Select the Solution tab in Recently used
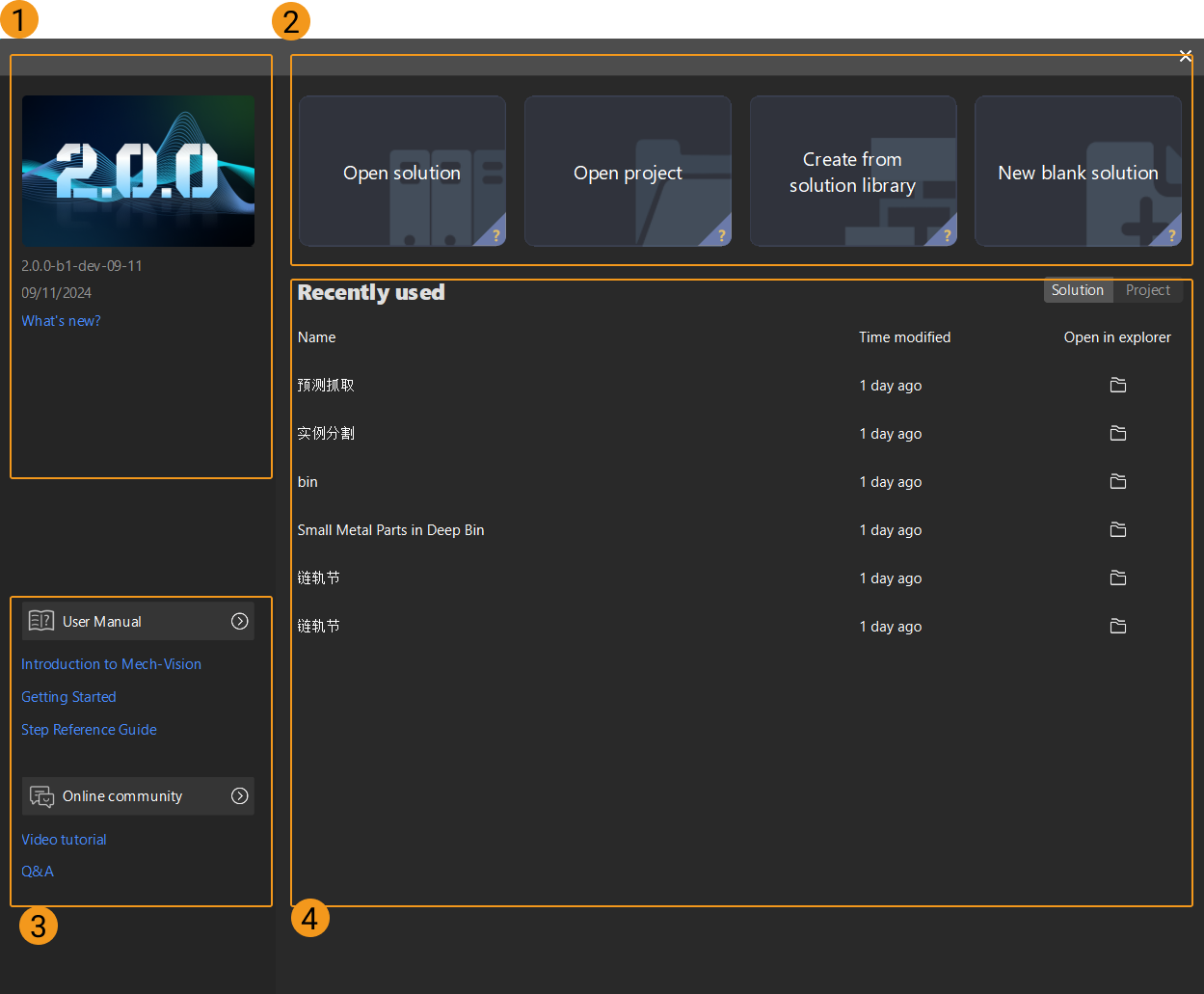 [x=1077, y=290]
